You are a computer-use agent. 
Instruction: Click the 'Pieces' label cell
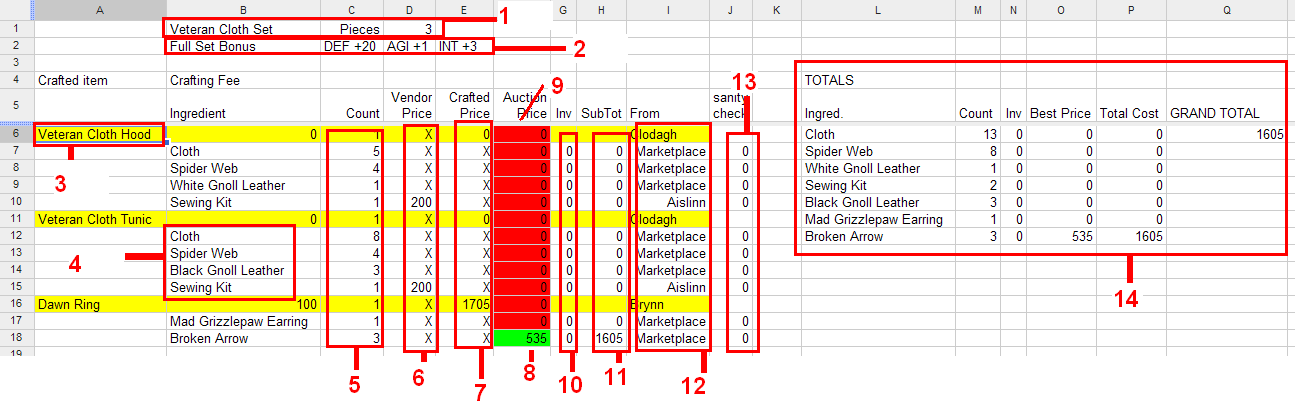click(x=351, y=29)
